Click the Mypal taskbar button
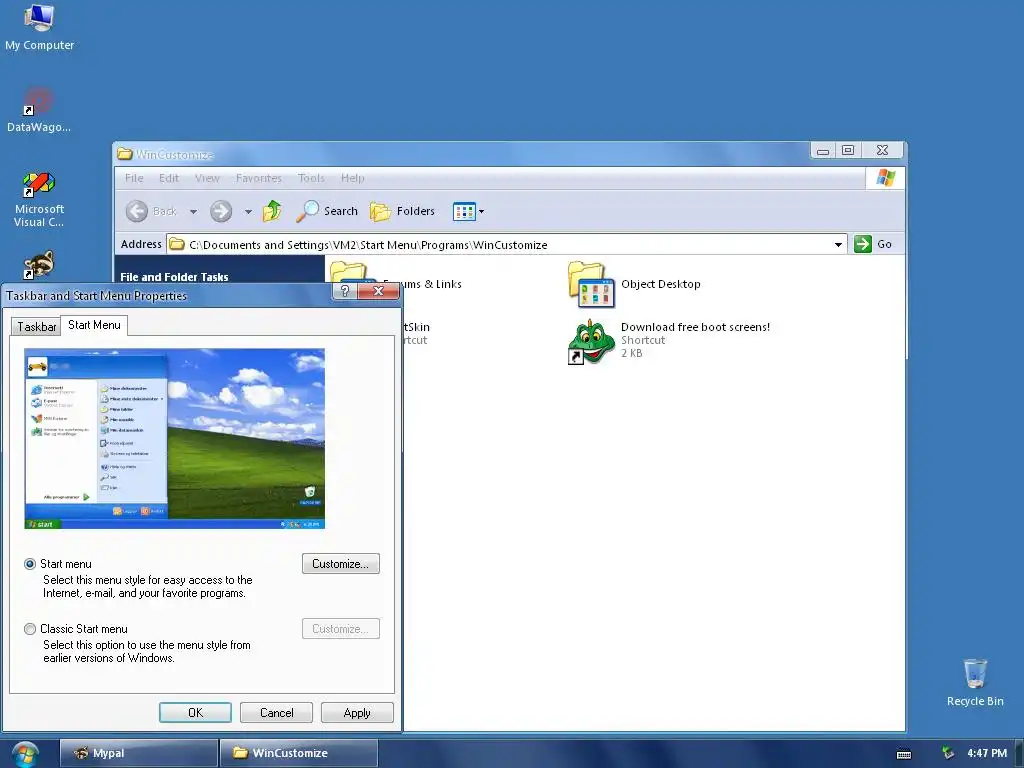The image size is (1024, 768). pos(138,753)
